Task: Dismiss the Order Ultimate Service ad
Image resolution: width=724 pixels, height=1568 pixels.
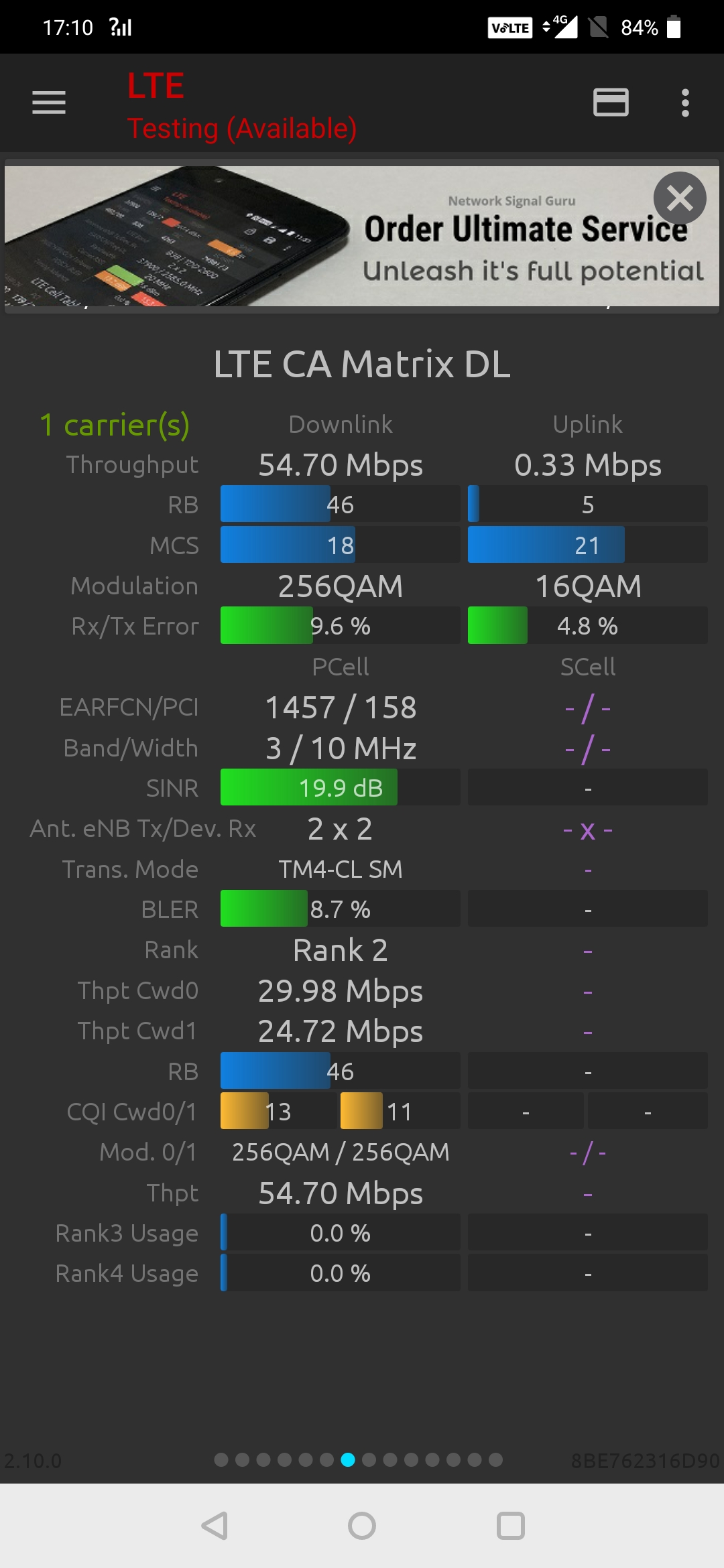Action: tap(678, 198)
